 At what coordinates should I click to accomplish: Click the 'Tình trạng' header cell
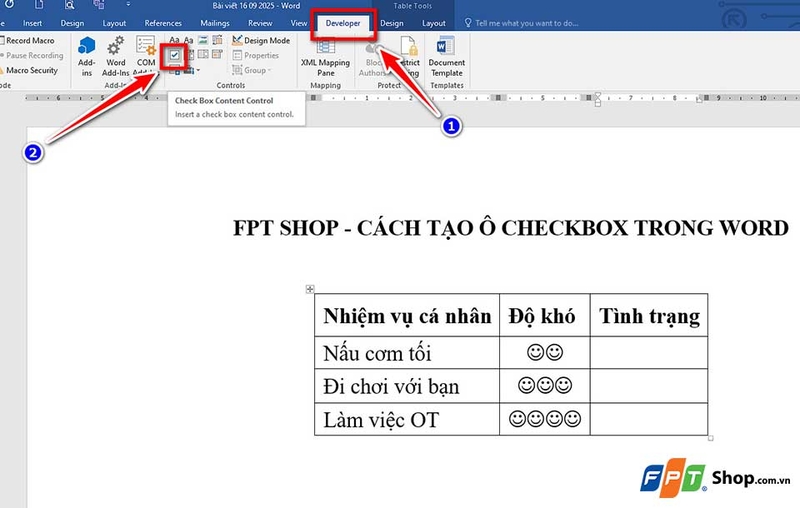tap(649, 315)
